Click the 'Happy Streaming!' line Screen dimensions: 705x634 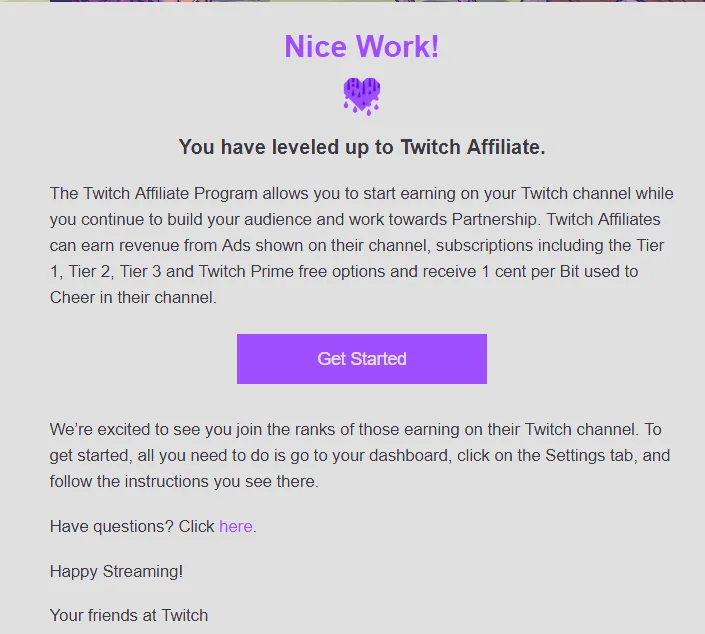116,571
